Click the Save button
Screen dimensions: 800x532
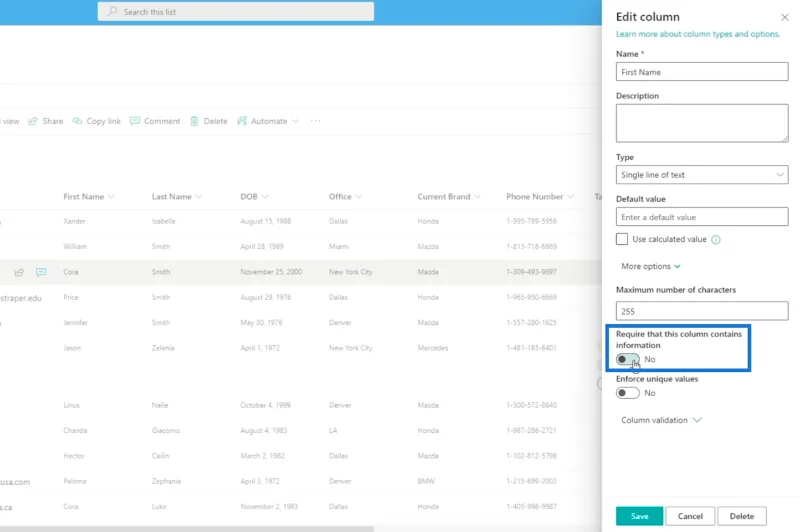(639, 516)
